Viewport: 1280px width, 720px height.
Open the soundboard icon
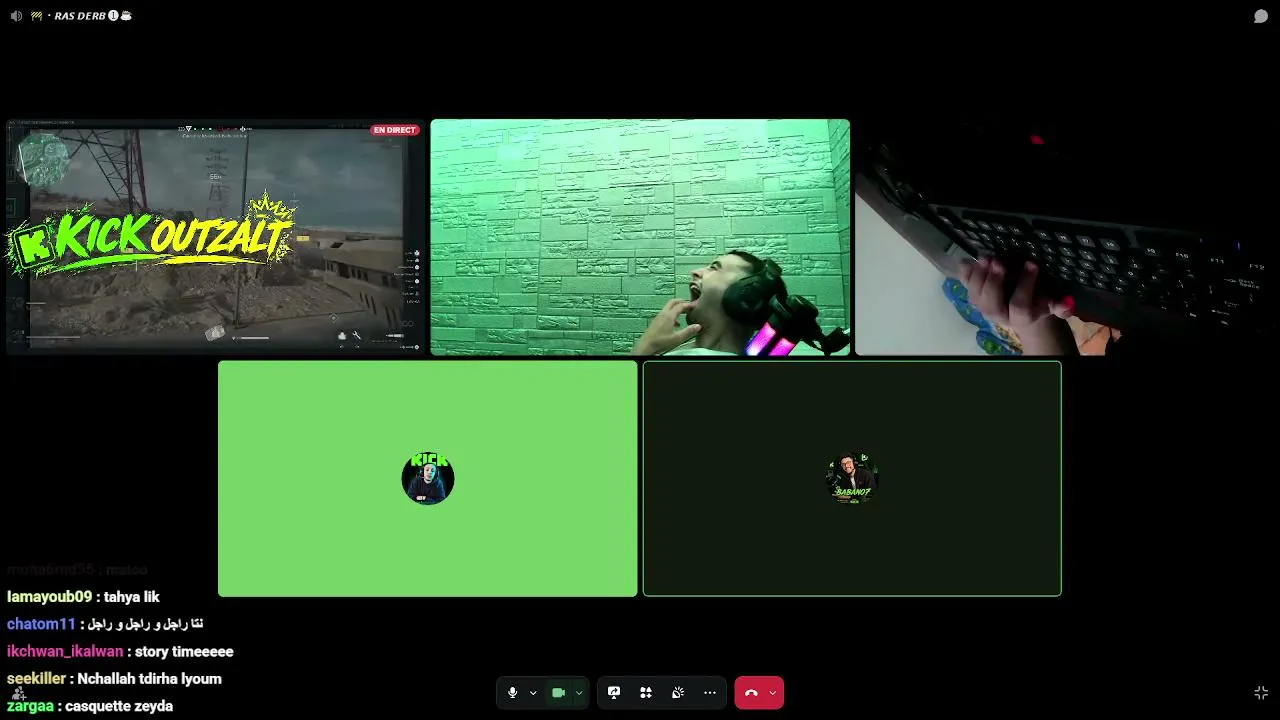coord(678,693)
